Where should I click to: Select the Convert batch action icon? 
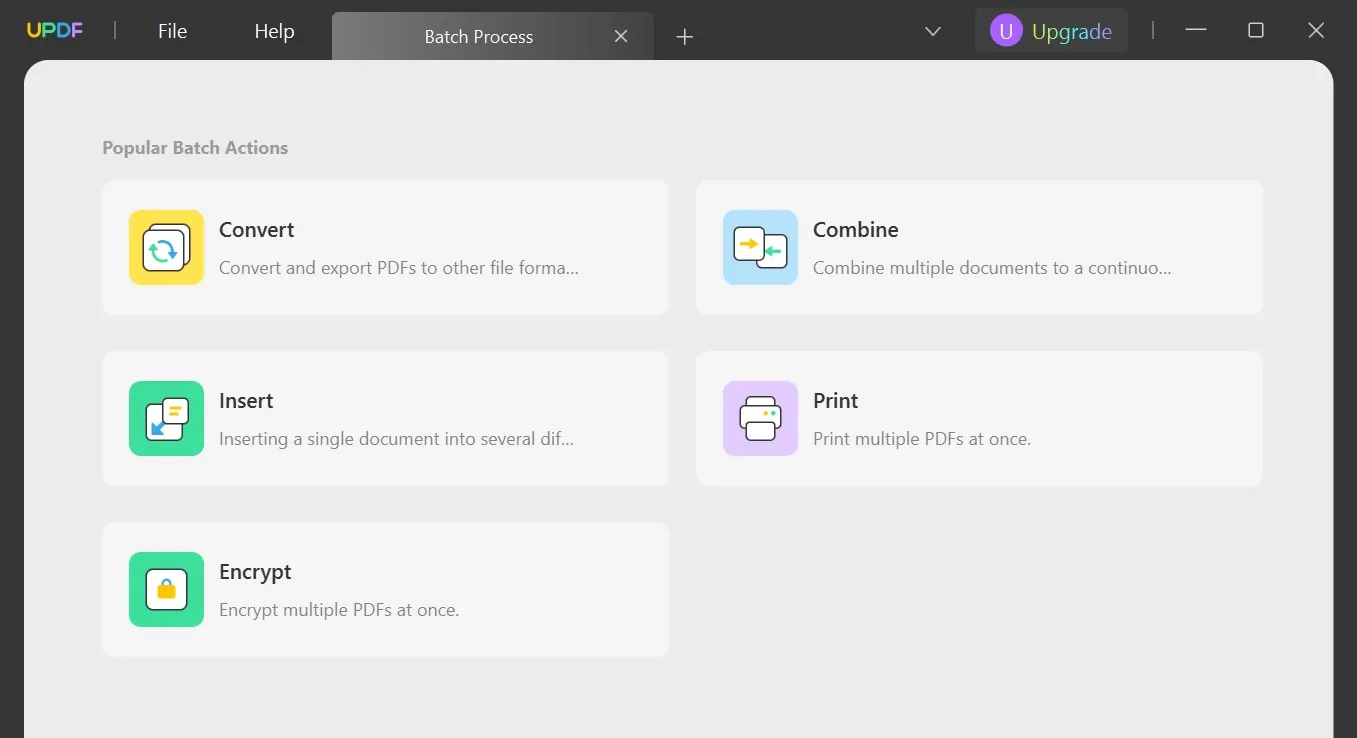tap(166, 247)
